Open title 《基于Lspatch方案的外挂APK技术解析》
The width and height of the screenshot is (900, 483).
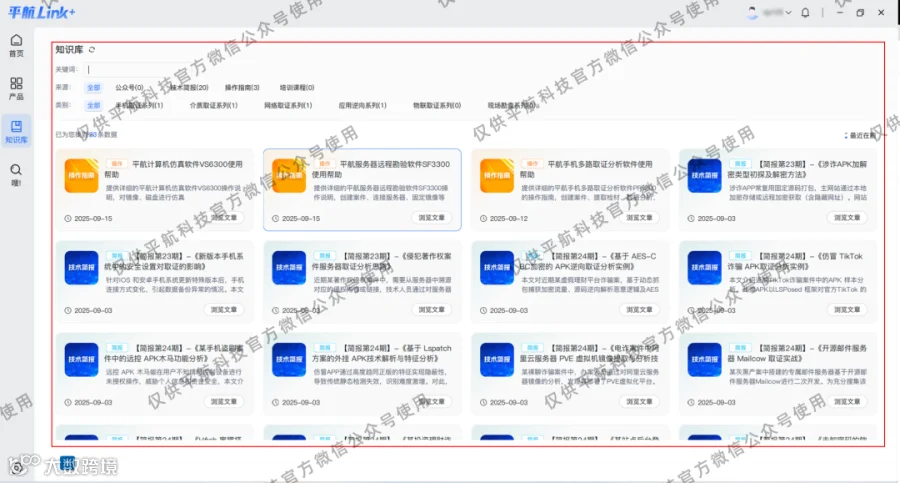pyautogui.click(x=382, y=353)
